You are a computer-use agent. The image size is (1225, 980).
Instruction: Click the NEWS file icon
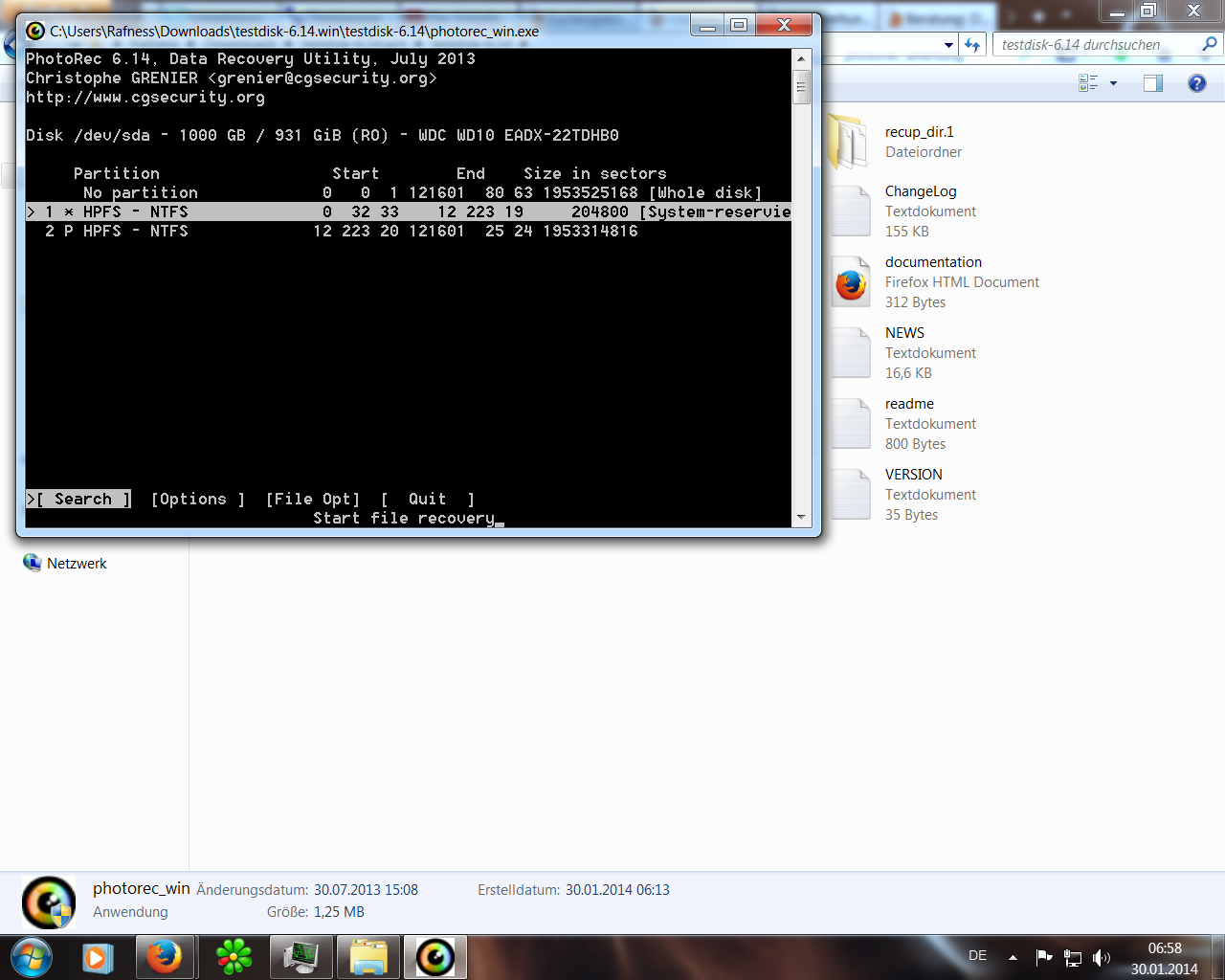click(x=849, y=353)
